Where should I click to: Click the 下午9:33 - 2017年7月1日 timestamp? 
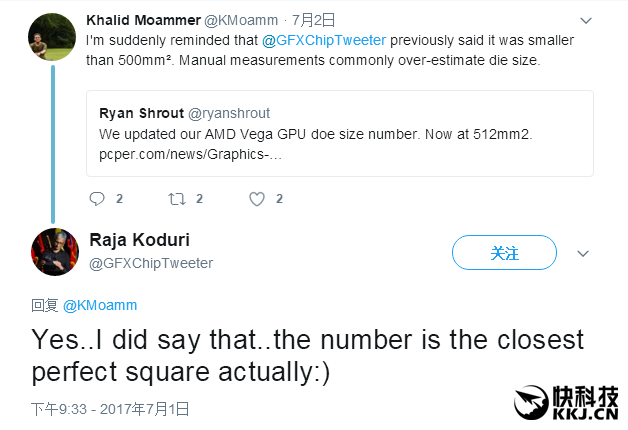(110, 408)
